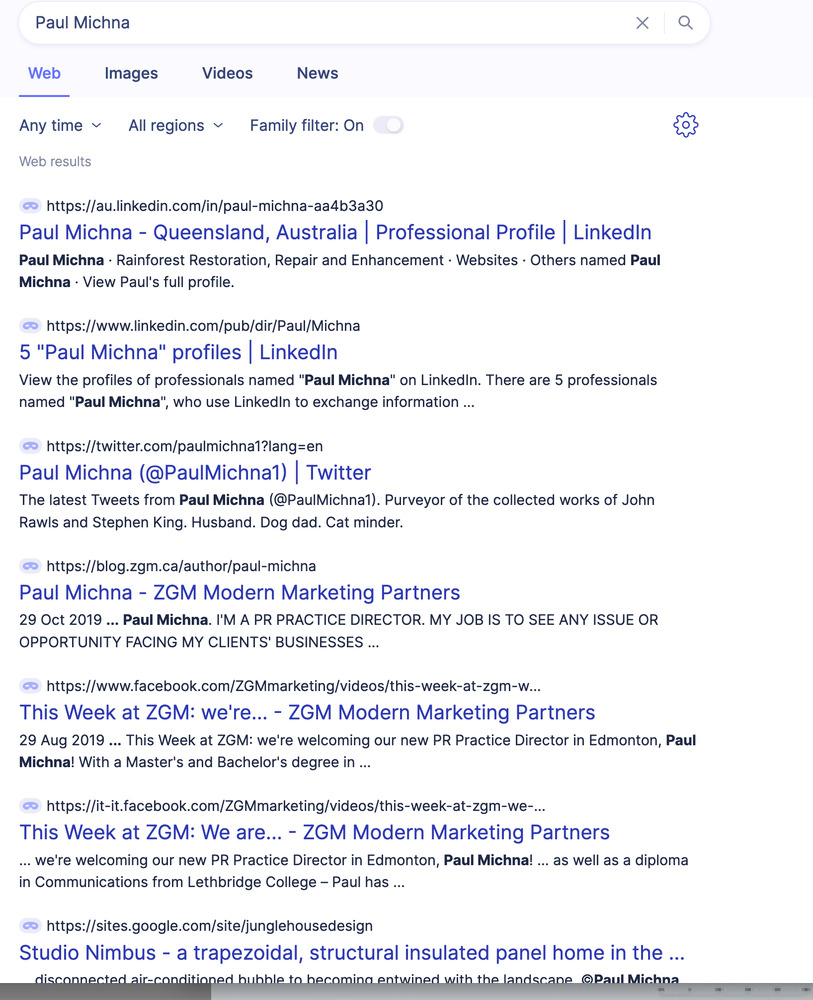Viewport: 813px width, 1000px height.
Task: Click mask icon beside linkedin.com/pub/dir result
Action: point(30,326)
